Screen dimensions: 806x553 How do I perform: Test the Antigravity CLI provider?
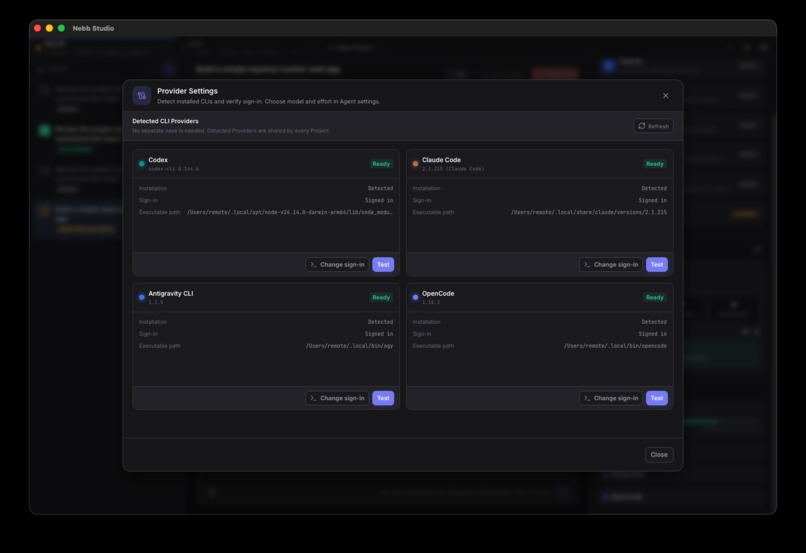tap(383, 398)
